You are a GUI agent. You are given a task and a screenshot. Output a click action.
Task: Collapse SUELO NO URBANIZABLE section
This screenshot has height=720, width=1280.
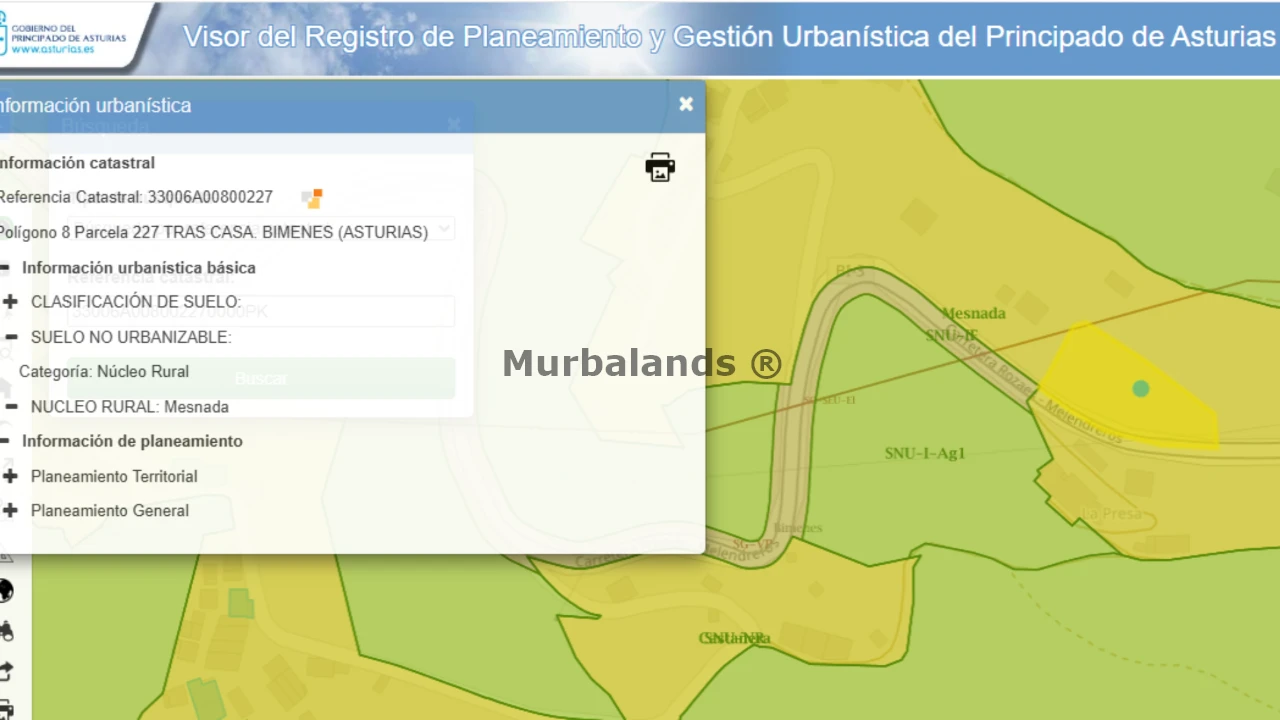click(x=11, y=338)
